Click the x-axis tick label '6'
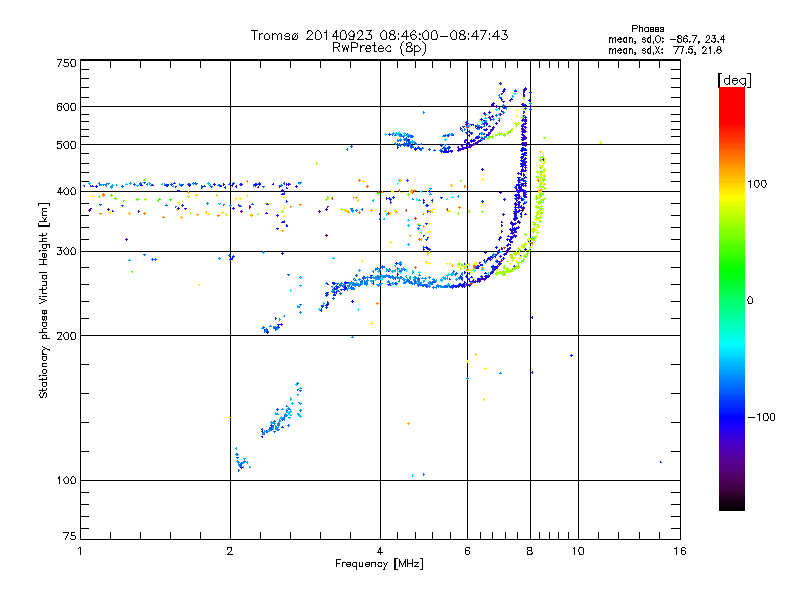This screenshot has height=600, width=800. pos(467,551)
